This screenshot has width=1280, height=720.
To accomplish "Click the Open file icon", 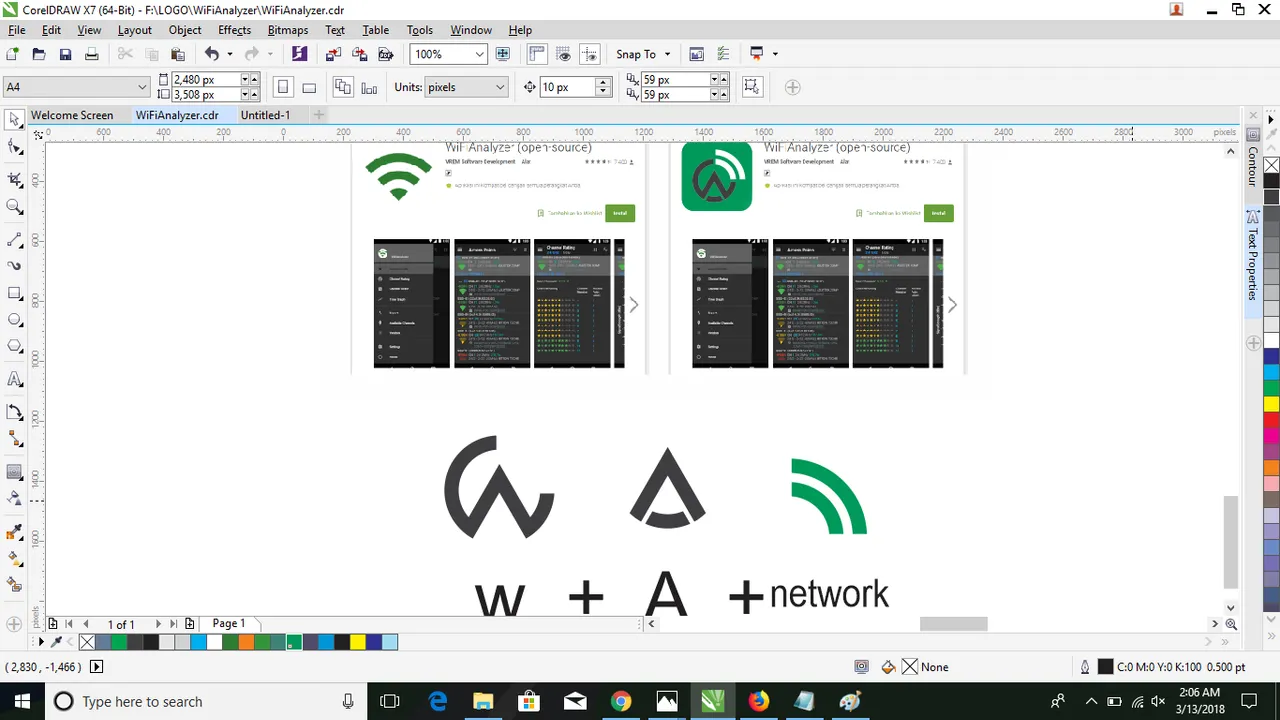I will [x=39, y=54].
